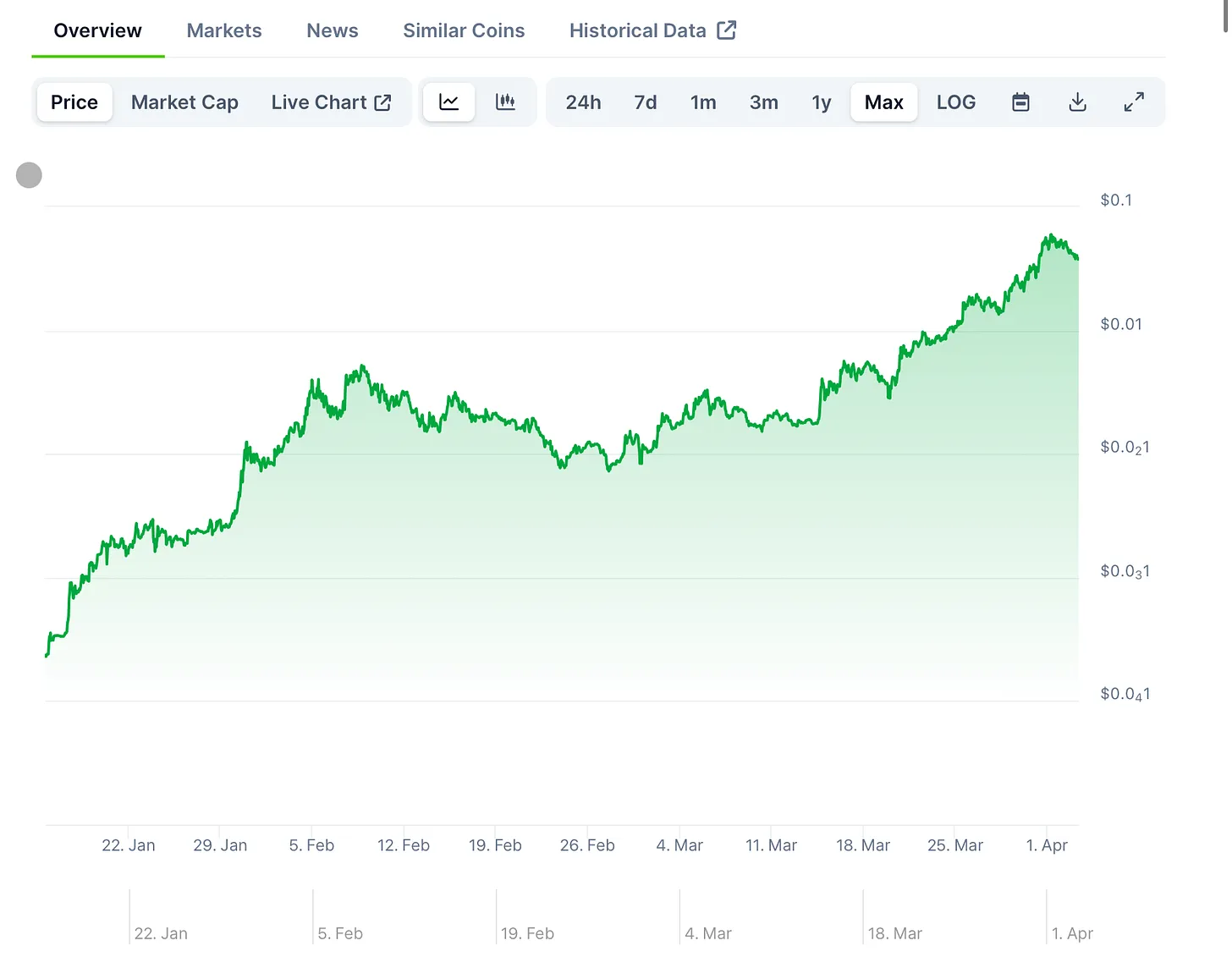Select the line chart view icon
The image size is (1232, 957).
pos(448,102)
